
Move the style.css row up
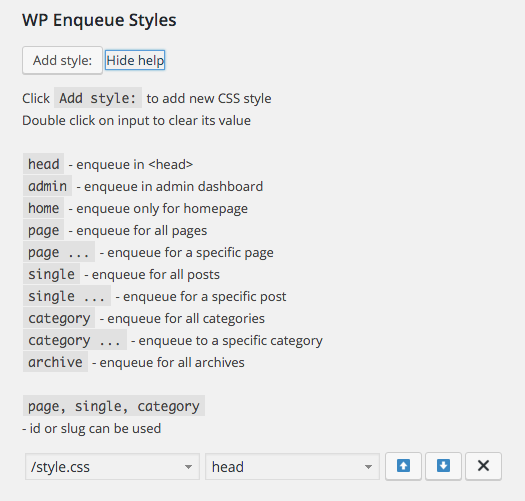pos(403,466)
